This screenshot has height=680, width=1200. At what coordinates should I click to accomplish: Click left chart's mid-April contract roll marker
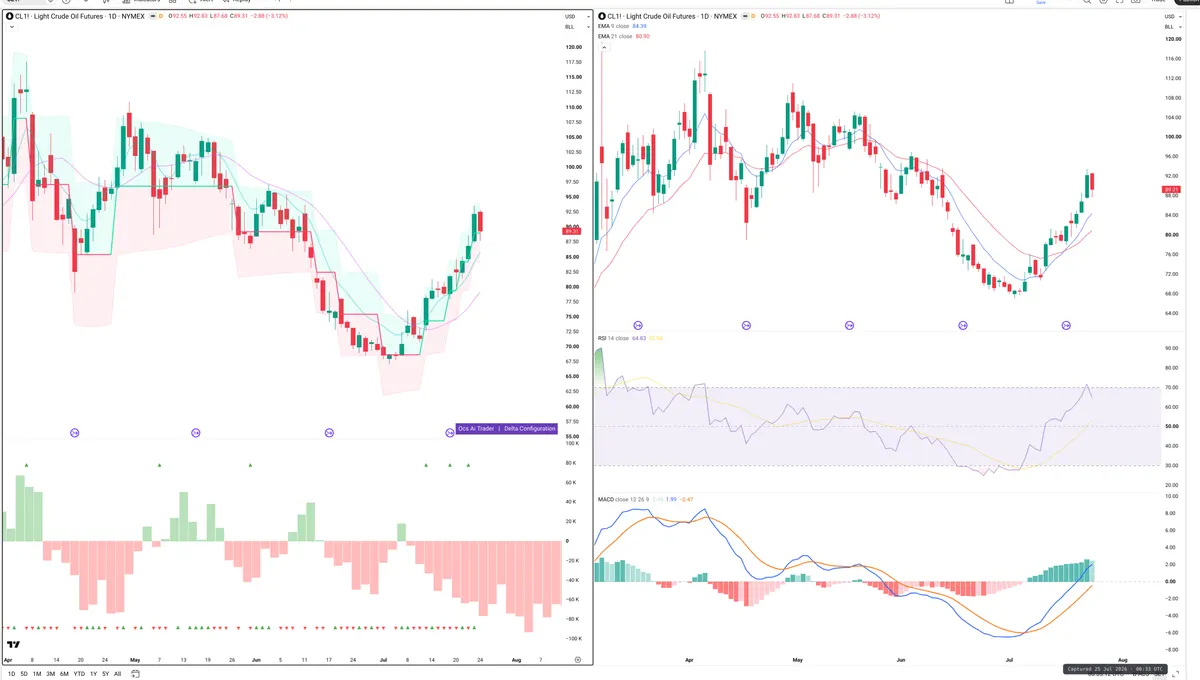pyautogui.click(x=74, y=432)
